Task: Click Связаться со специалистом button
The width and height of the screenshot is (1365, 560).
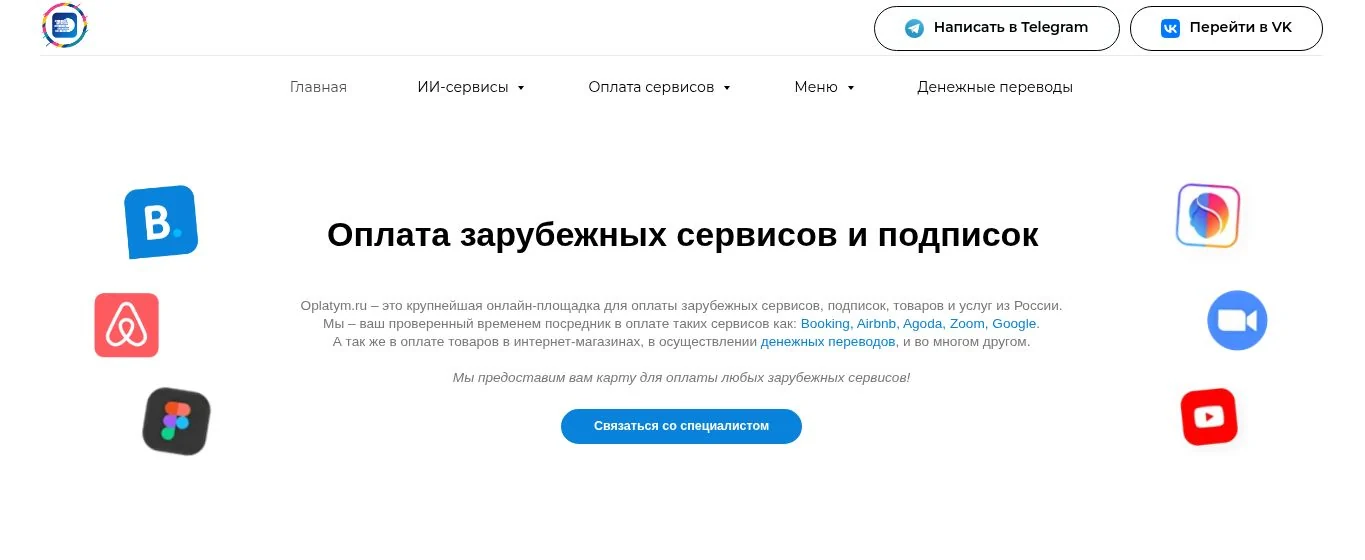Action: pyautogui.click(x=681, y=426)
